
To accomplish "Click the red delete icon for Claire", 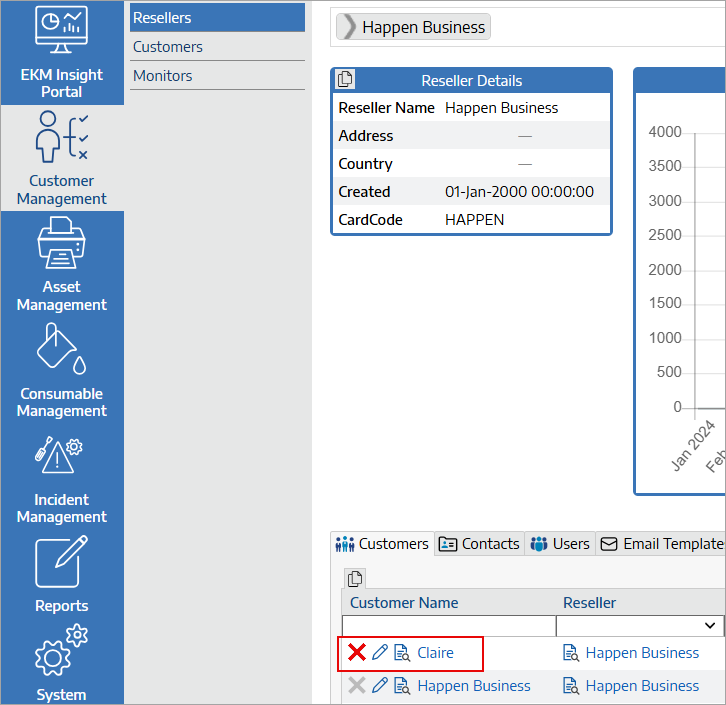I will [357, 653].
